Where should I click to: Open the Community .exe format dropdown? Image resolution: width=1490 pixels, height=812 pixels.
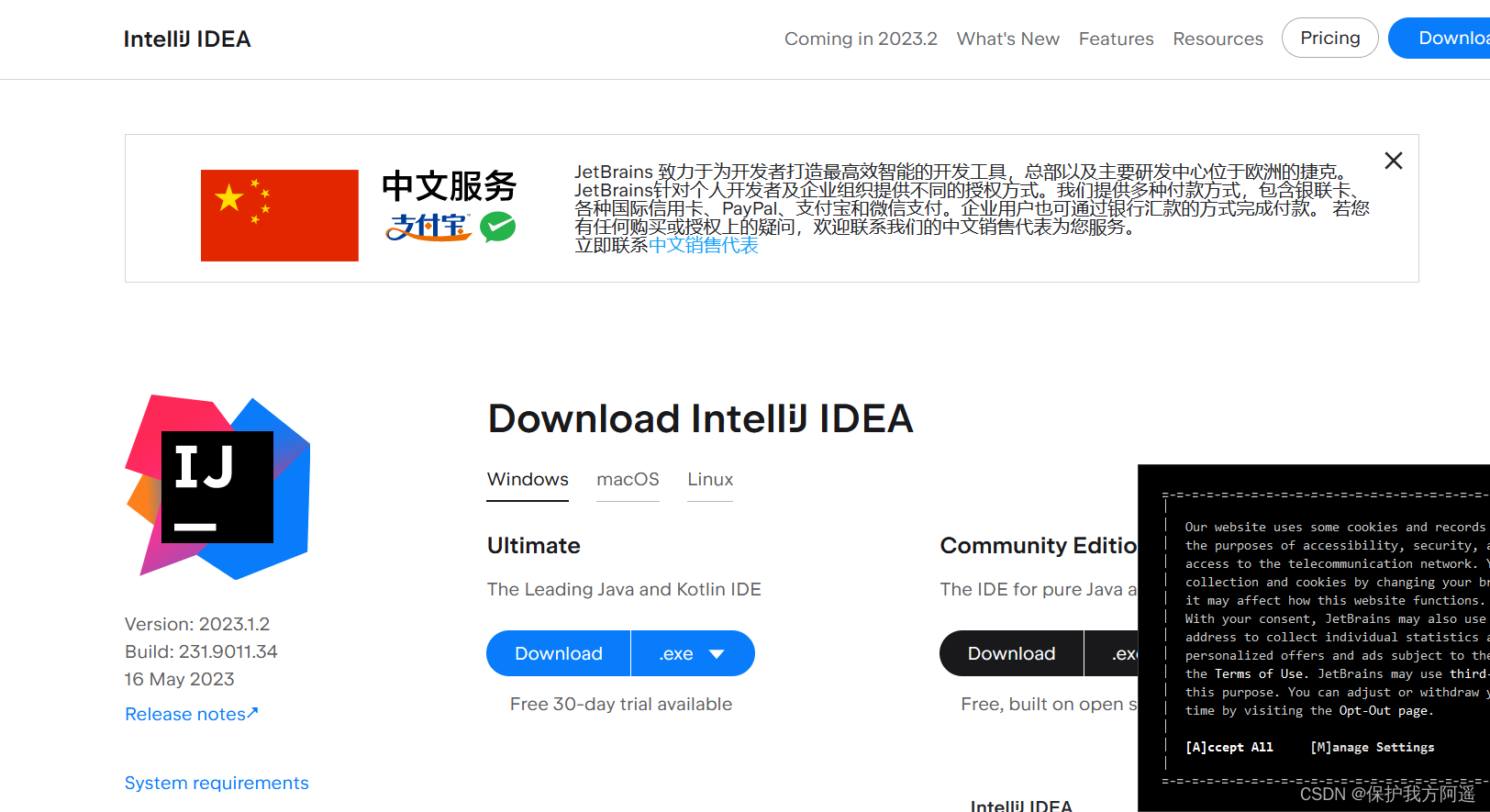coord(1112,653)
